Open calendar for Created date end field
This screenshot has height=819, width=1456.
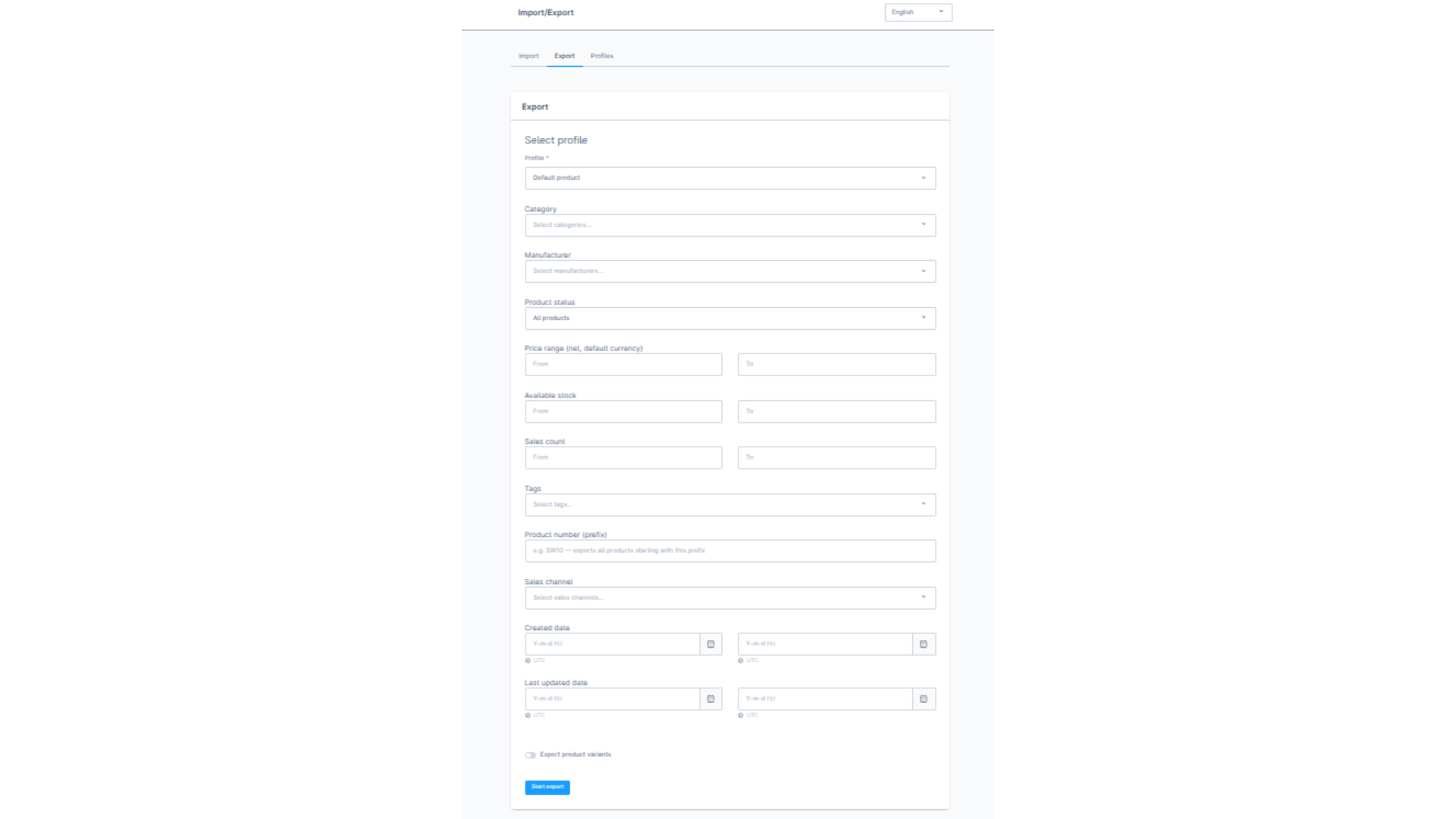coord(924,644)
